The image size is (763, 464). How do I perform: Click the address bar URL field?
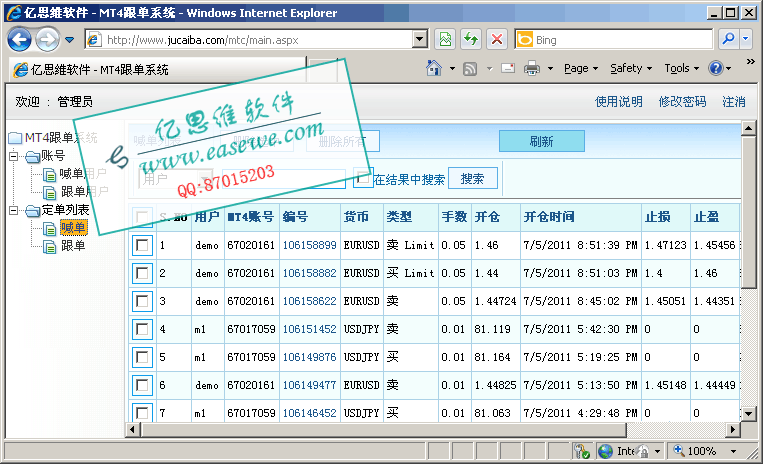[x=248, y=40]
